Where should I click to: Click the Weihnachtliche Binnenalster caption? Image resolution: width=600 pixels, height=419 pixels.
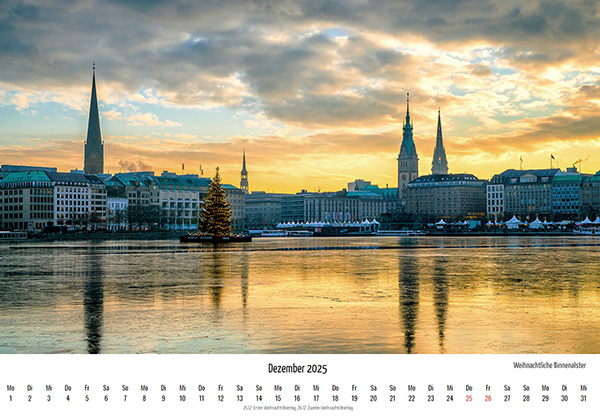click(549, 365)
